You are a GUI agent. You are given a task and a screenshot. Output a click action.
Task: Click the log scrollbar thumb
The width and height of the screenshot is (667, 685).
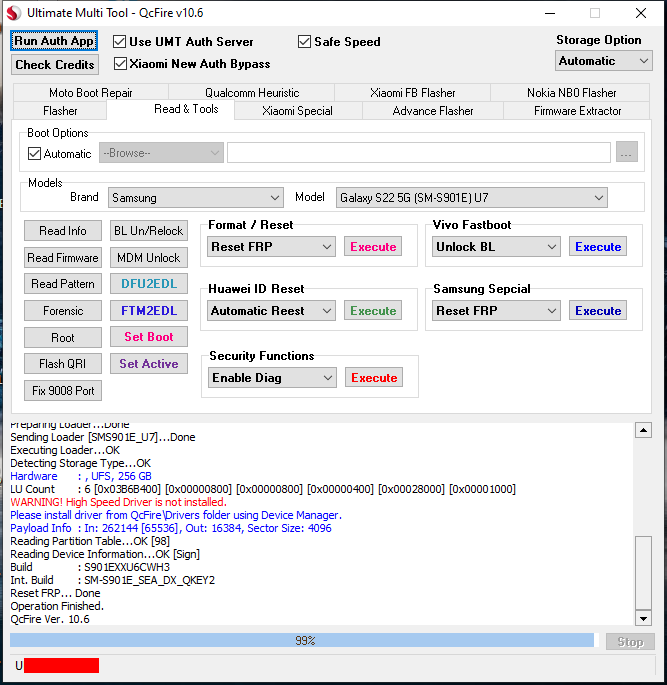click(643, 573)
